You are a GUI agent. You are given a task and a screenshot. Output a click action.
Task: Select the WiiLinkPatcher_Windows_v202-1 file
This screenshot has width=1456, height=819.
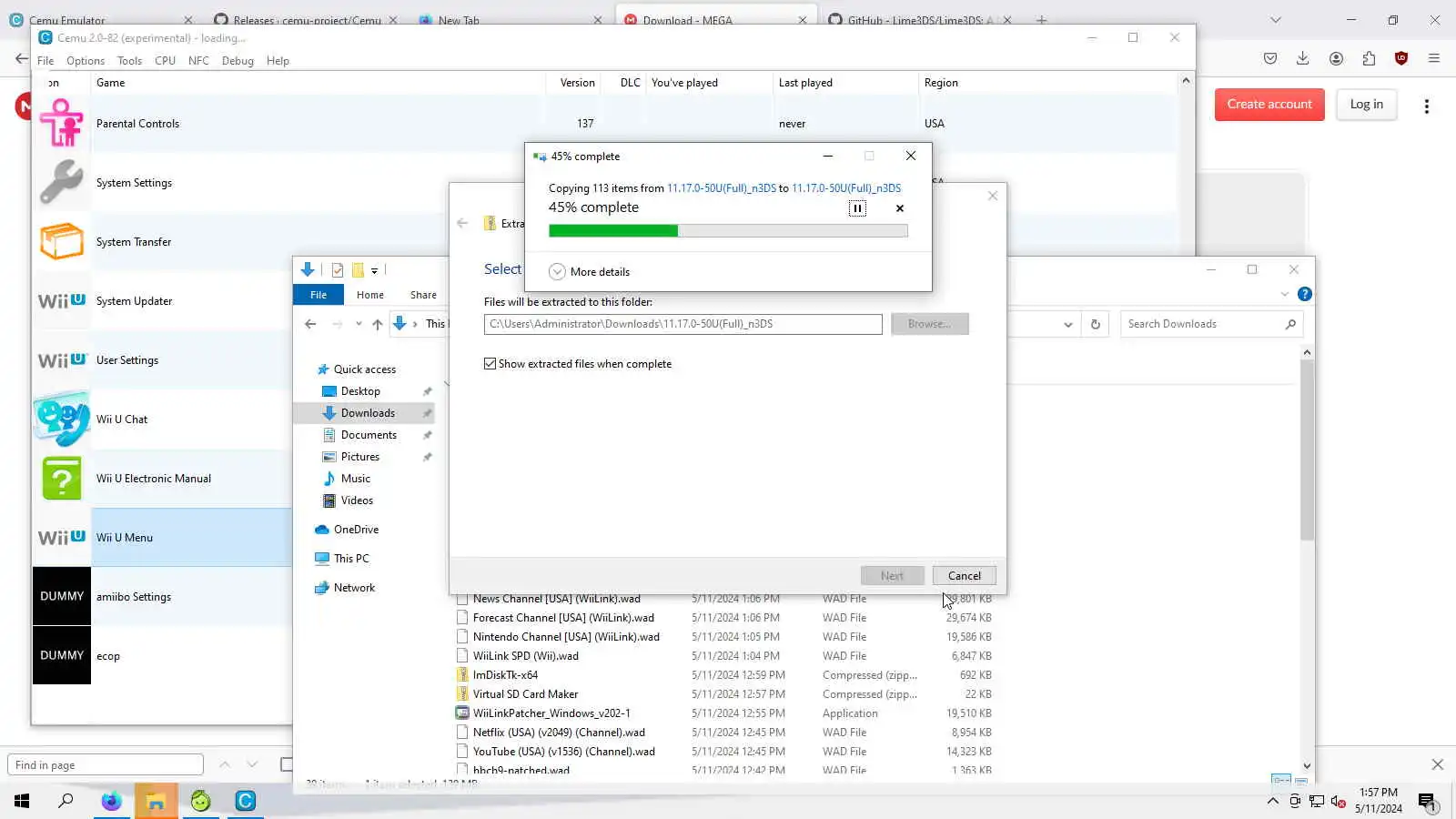551,713
